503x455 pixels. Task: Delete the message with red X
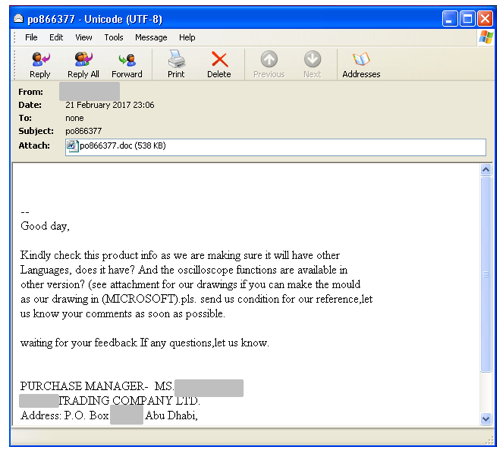(219, 65)
